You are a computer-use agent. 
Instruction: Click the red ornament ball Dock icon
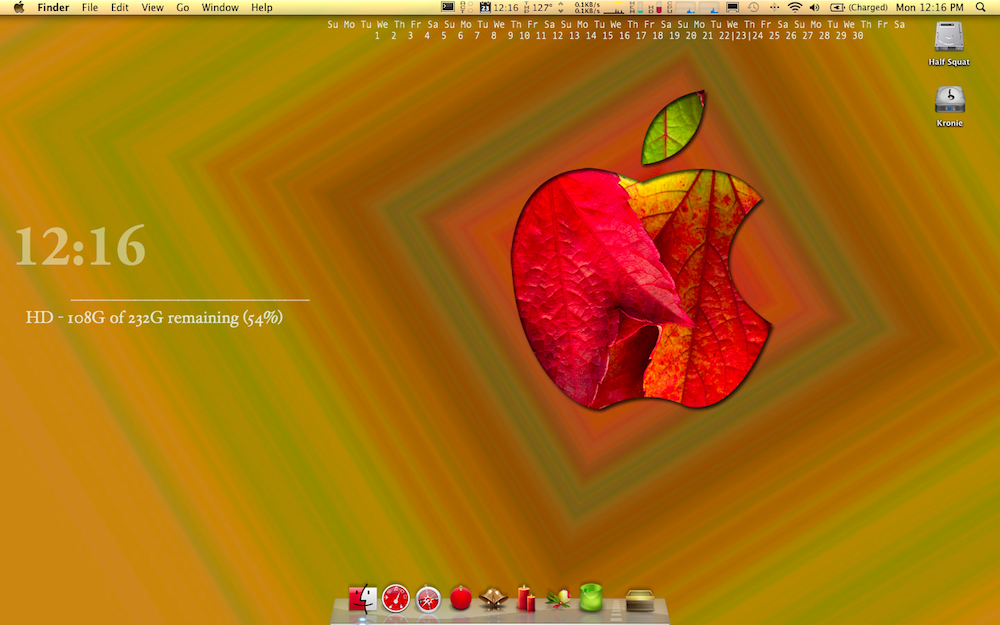pos(460,598)
